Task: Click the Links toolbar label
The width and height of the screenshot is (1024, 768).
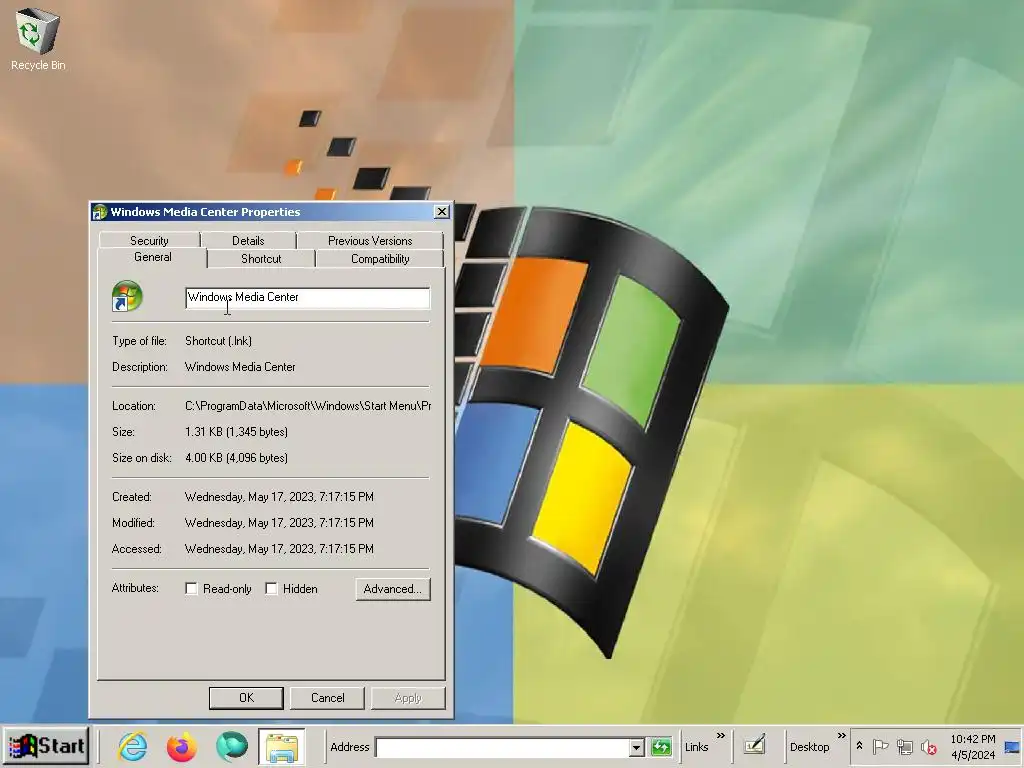Action: click(x=697, y=746)
